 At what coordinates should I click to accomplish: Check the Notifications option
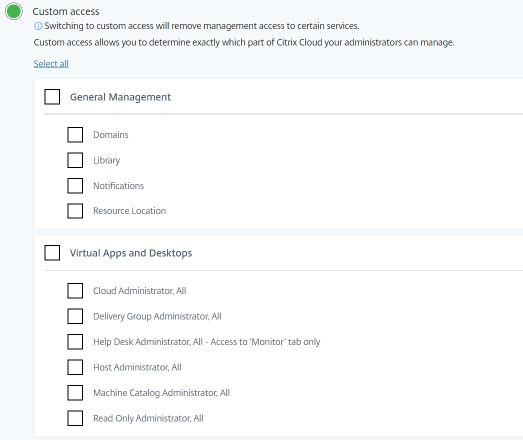coord(75,185)
